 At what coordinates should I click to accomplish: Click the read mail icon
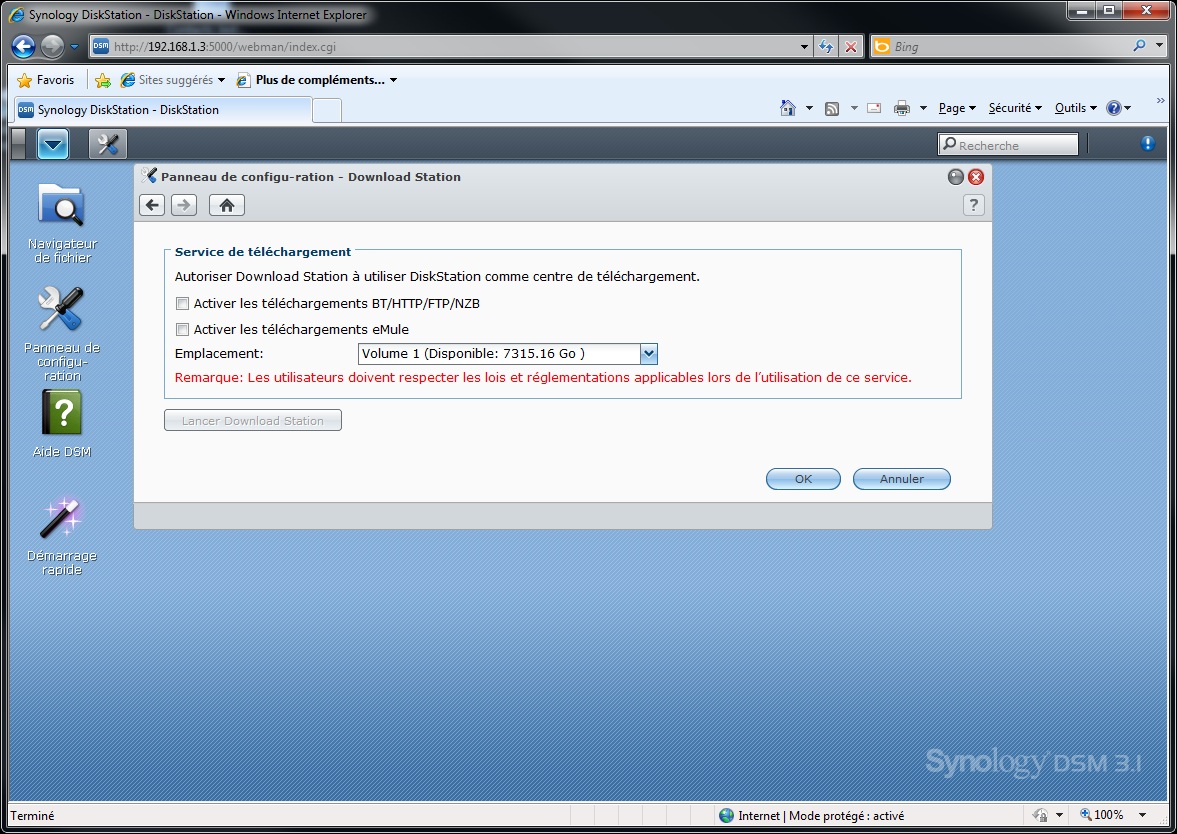coord(874,108)
